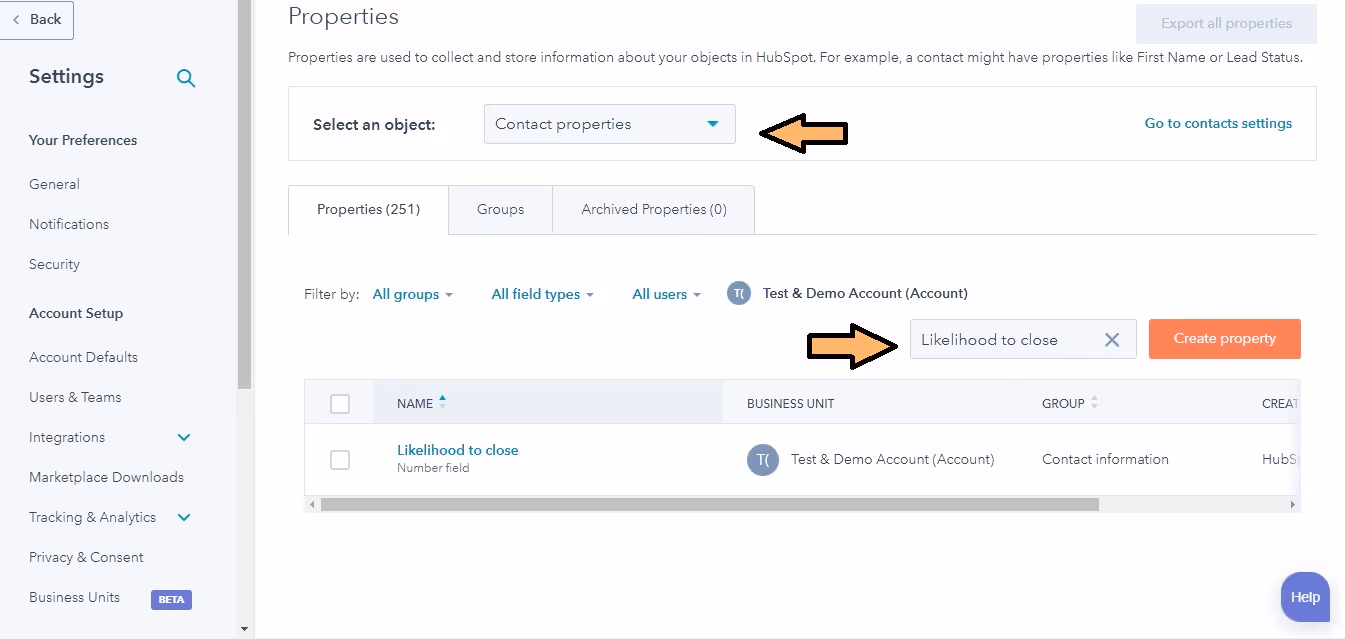Switch to the Groups tab
The width and height of the screenshot is (1345, 639).
click(x=500, y=209)
